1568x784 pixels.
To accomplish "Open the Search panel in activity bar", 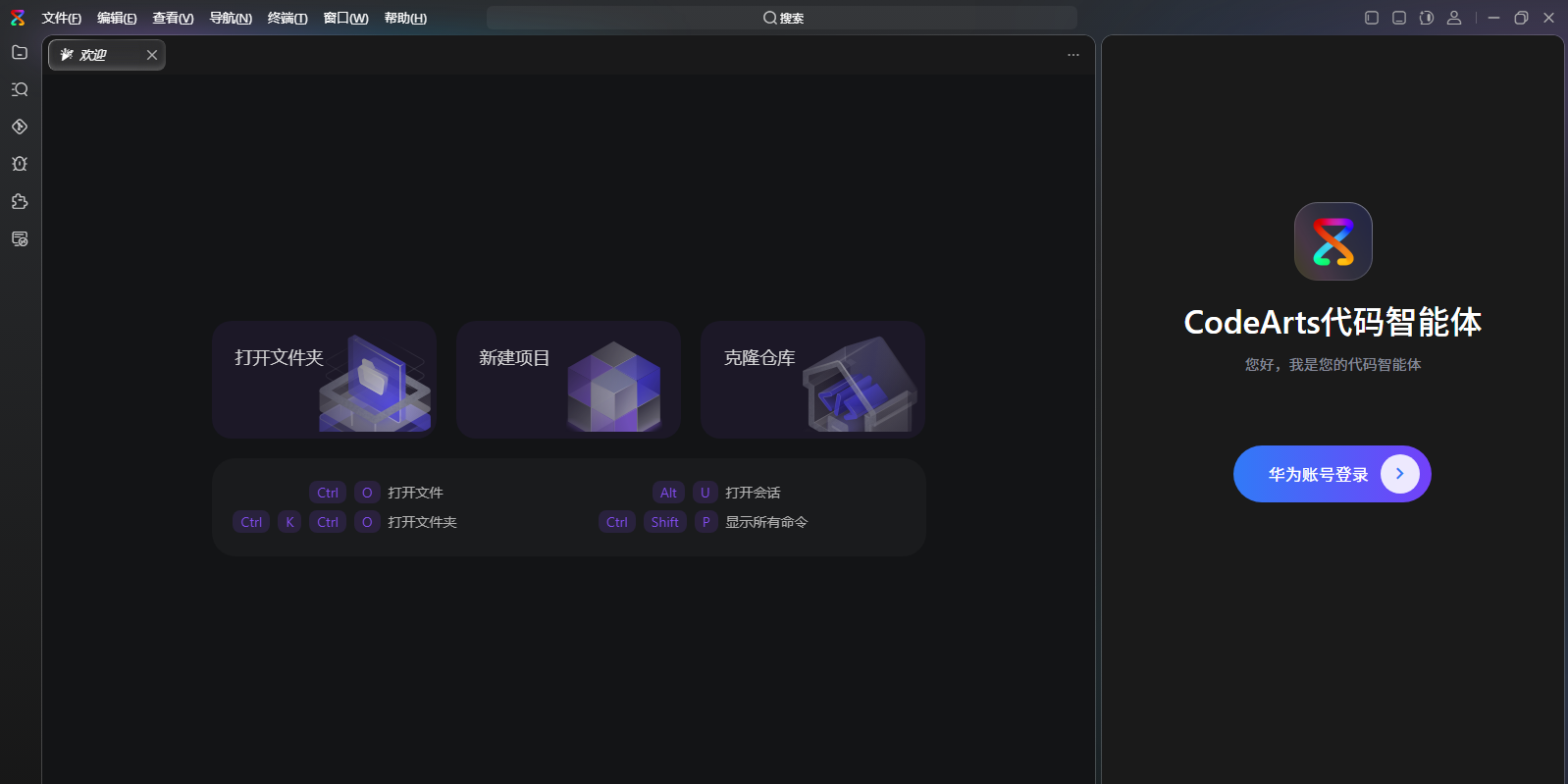I will tap(20, 89).
